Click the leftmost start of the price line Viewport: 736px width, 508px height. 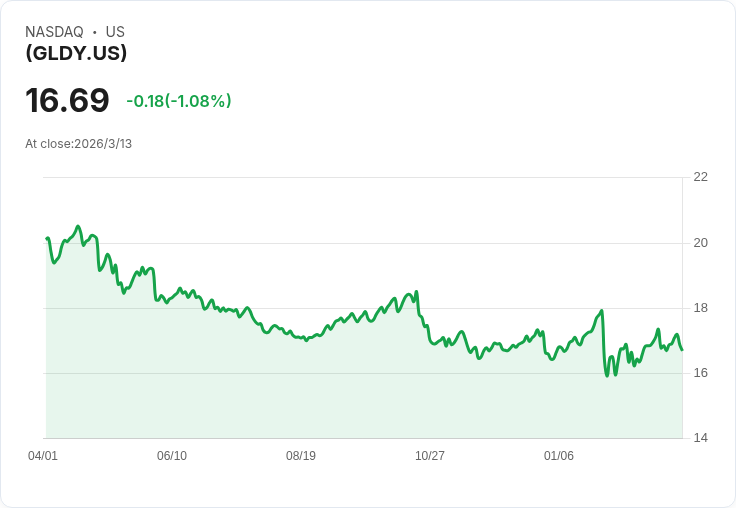[x=47, y=238]
